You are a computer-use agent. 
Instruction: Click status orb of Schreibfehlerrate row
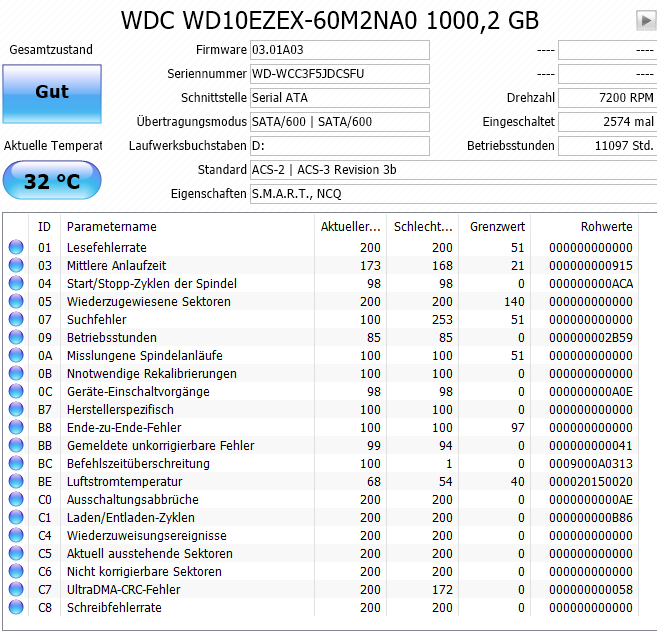[16, 608]
